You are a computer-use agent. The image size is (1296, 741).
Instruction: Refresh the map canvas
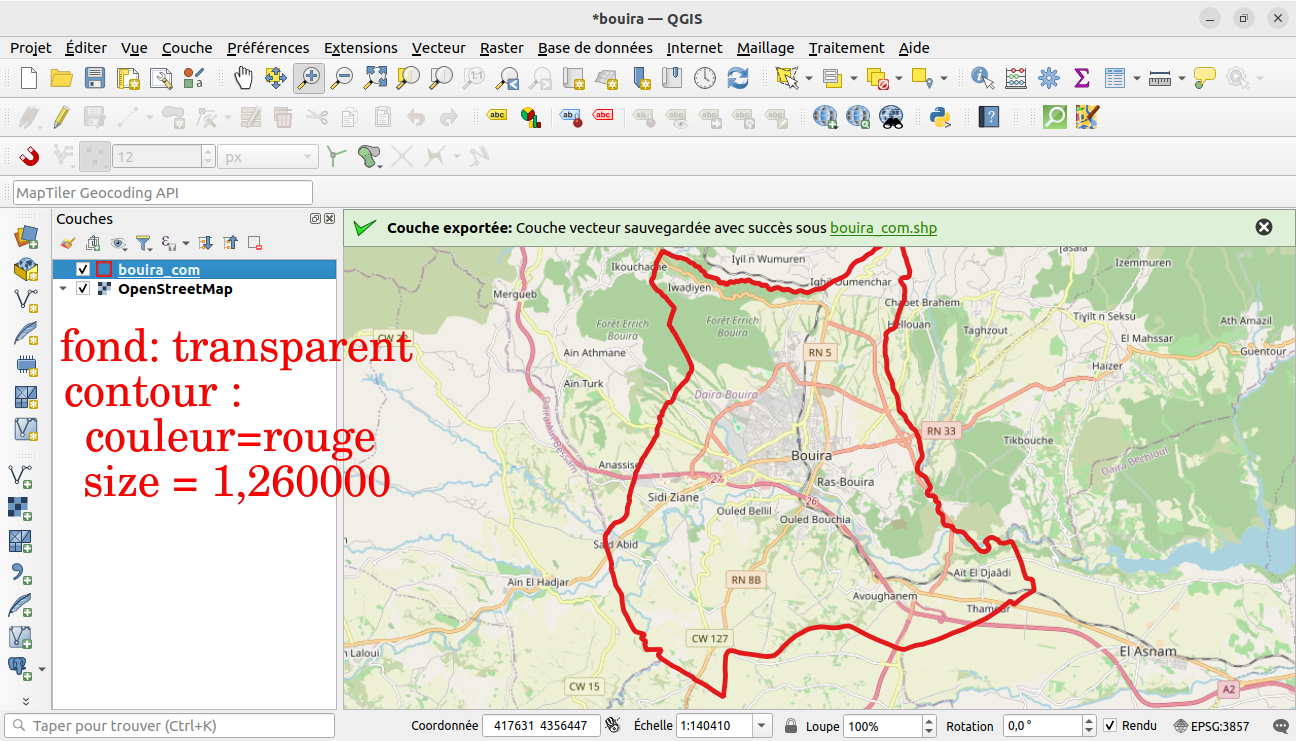click(738, 78)
